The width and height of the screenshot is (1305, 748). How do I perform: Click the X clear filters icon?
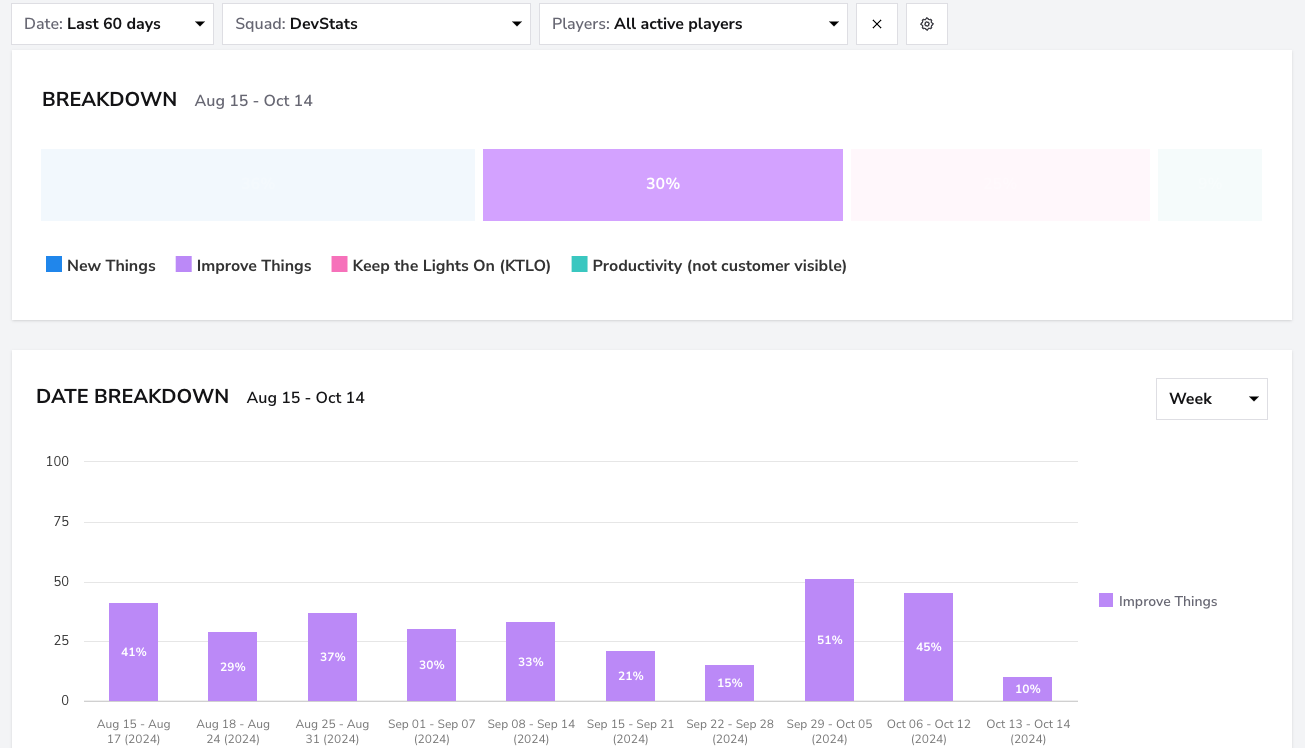point(877,24)
